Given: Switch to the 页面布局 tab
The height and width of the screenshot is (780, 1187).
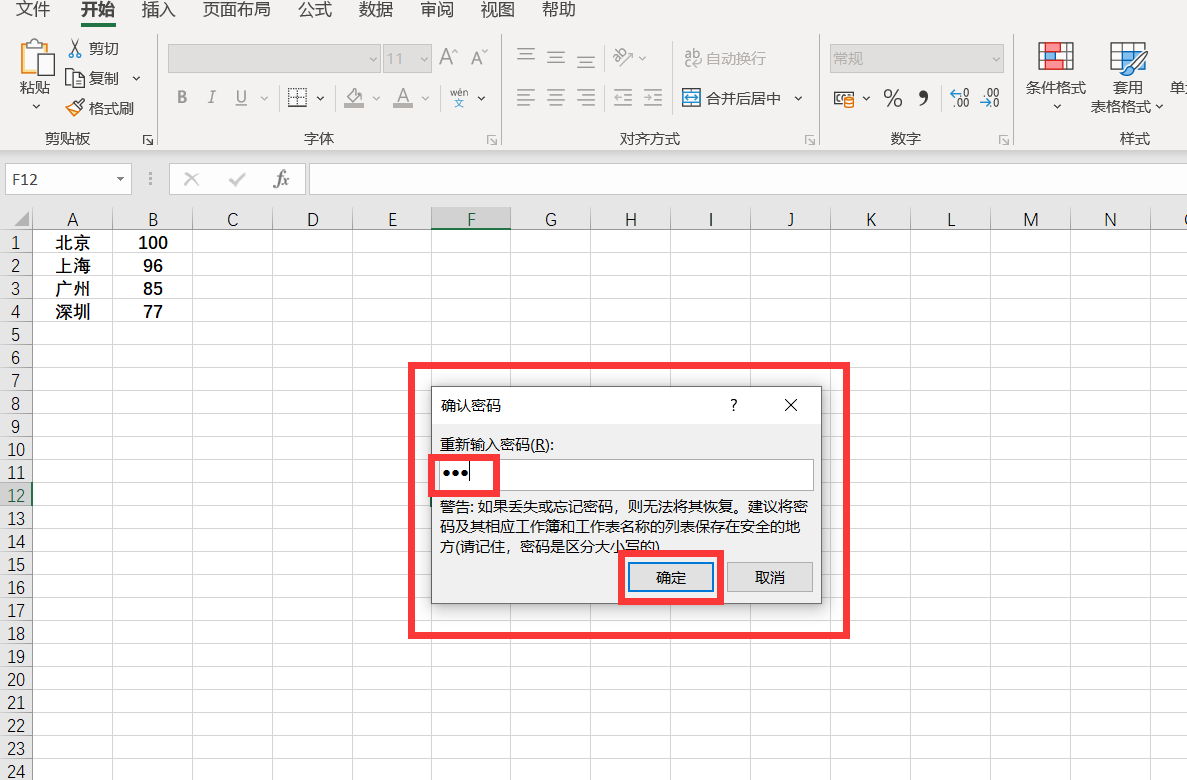Looking at the screenshot, I should [x=236, y=10].
